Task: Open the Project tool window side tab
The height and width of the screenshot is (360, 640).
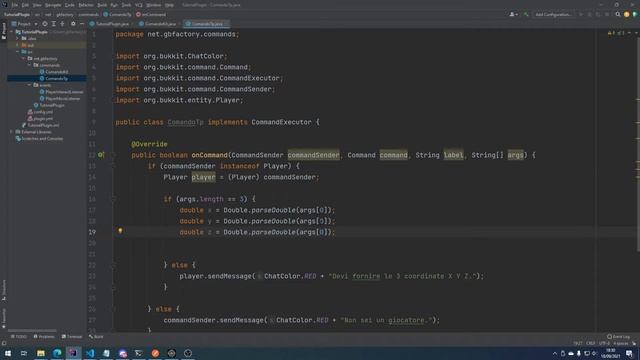Action: click(x=4, y=31)
